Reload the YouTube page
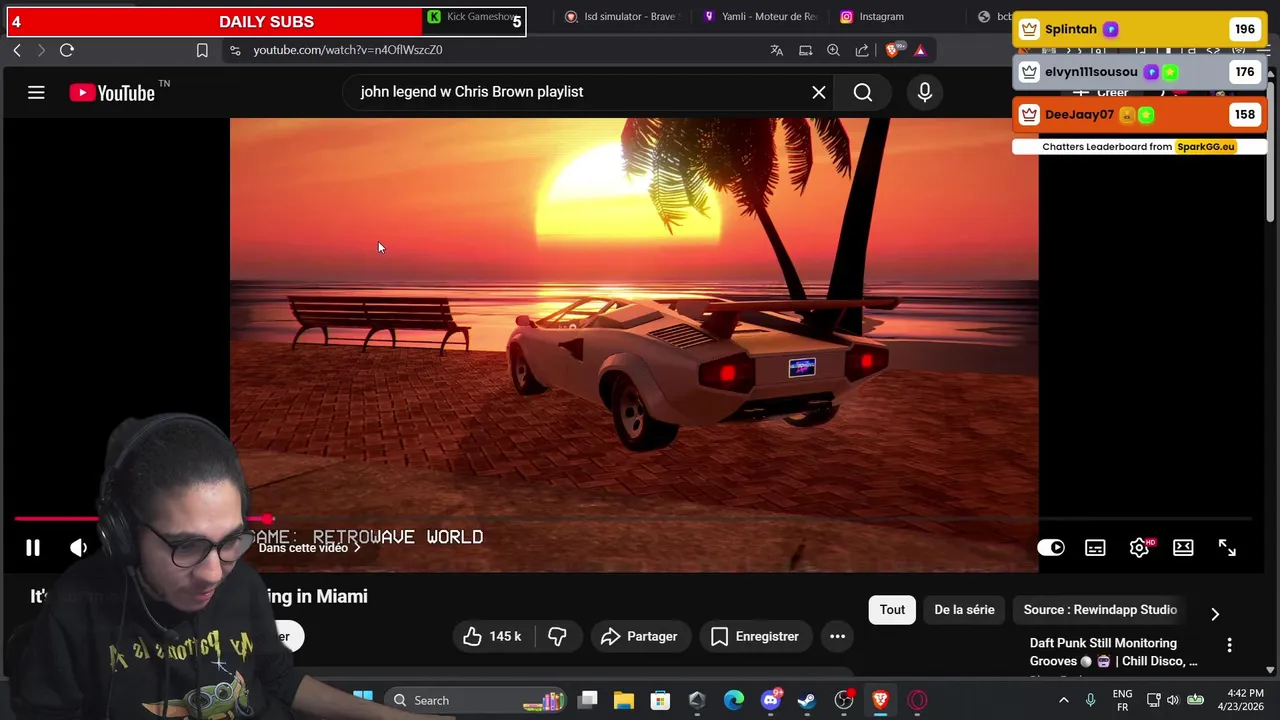The height and width of the screenshot is (720, 1280). point(67,50)
